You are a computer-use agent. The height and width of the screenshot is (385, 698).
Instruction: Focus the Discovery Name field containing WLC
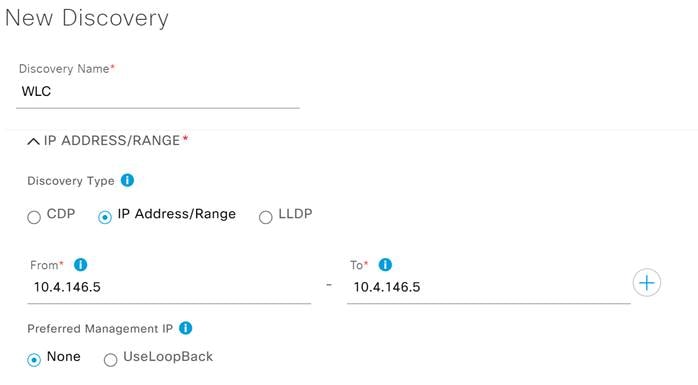click(x=158, y=92)
